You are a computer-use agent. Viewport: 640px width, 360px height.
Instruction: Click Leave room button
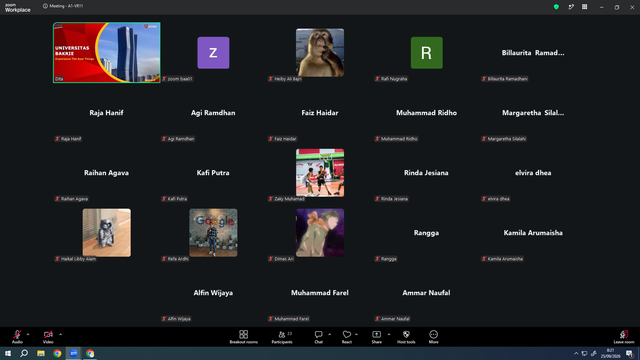pos(624,337)
